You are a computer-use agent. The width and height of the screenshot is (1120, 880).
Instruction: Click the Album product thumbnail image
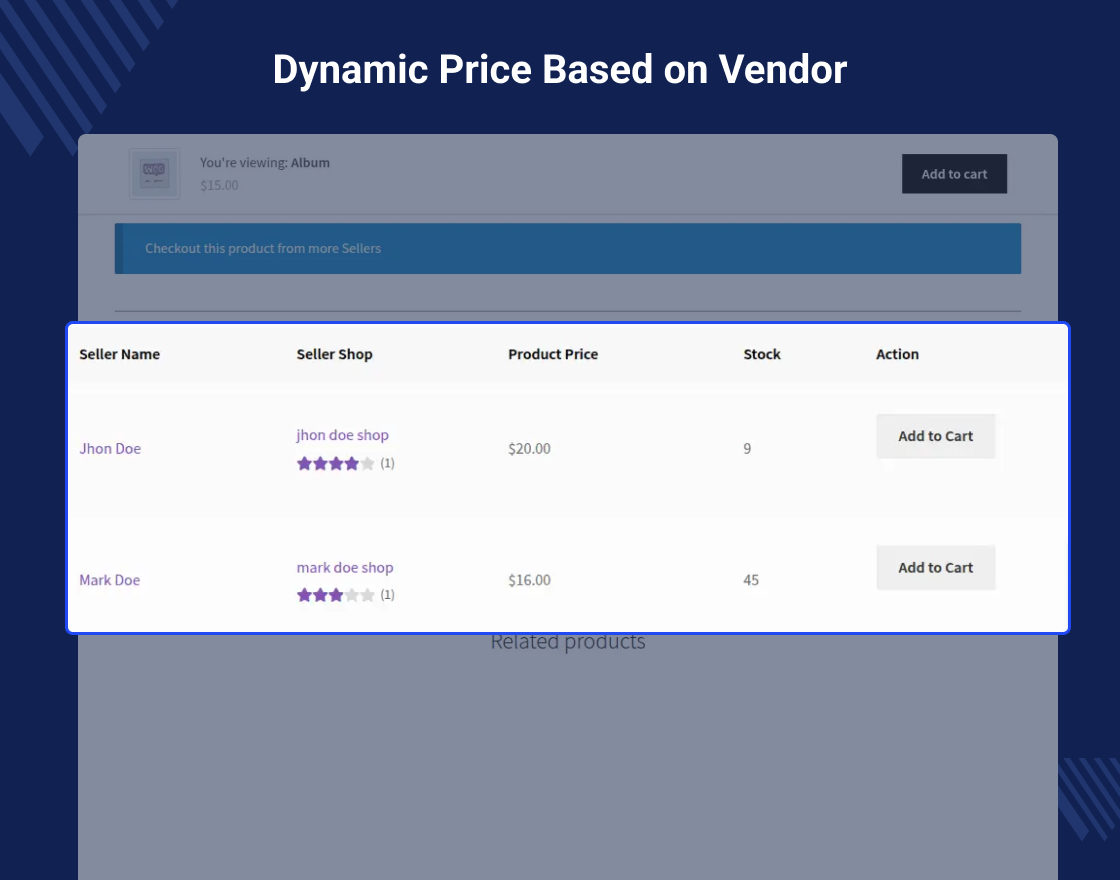pyautogui.click(x=154, y=174)
